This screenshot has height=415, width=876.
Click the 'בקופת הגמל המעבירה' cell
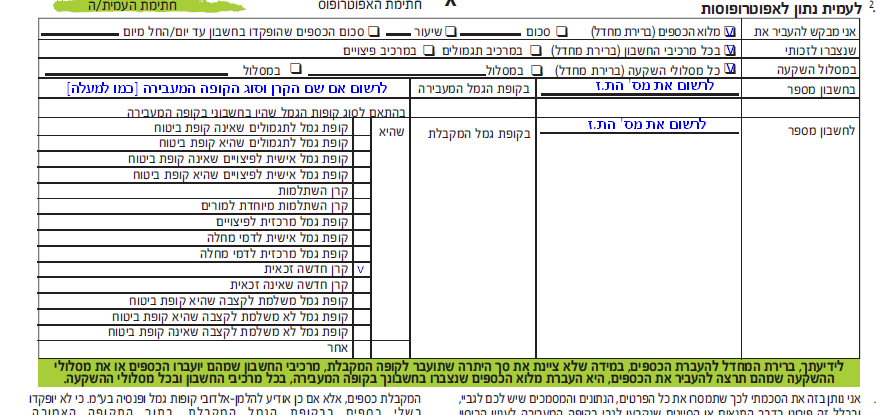(x=474, y=89)
